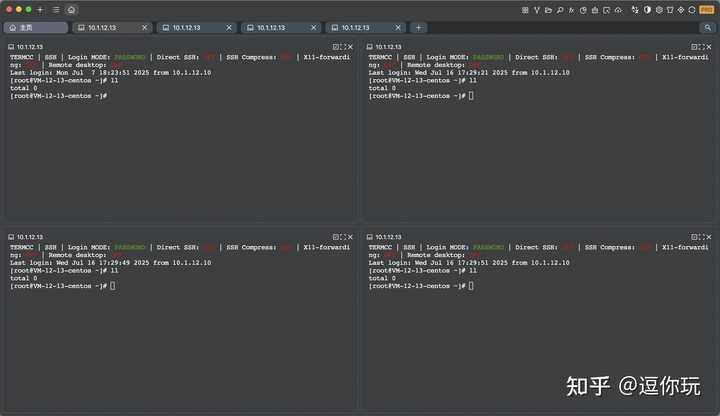This screenshot has width=720, height=416.
Task: Click the pop-out icon in the Mon Jul 7 login pane
Action: [336, 47]
